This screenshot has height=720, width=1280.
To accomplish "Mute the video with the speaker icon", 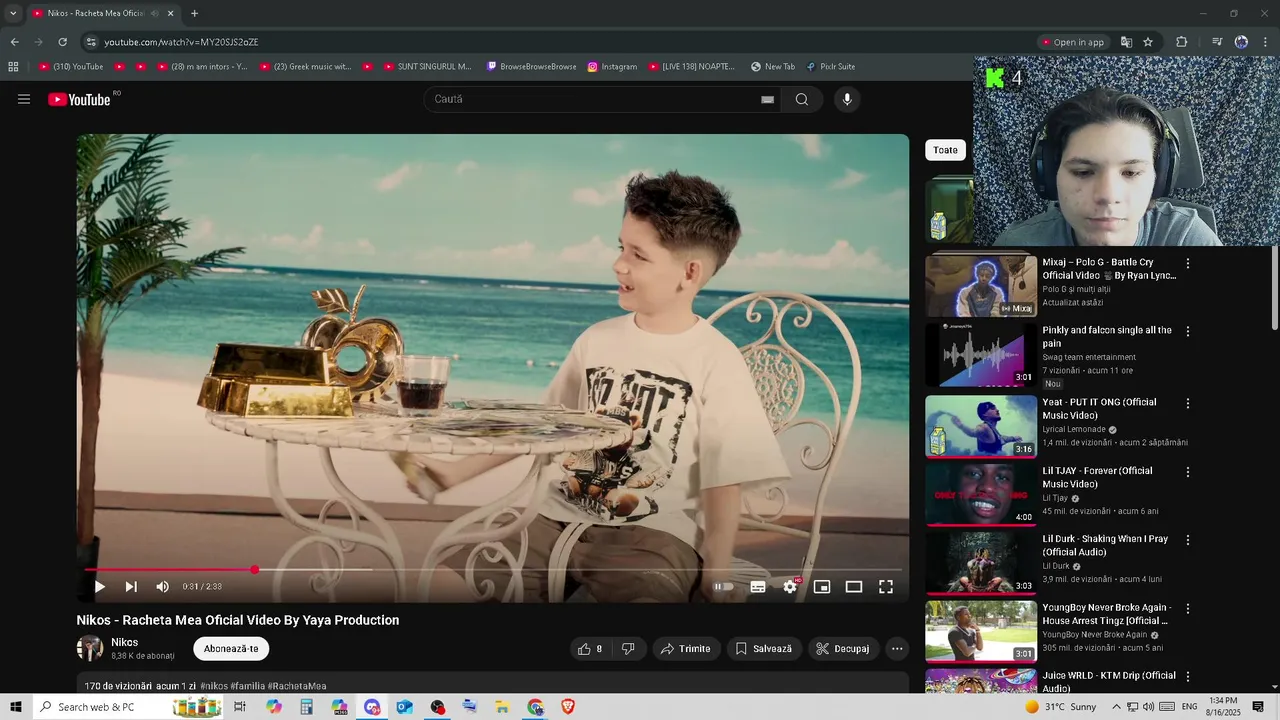I will 163,587.
